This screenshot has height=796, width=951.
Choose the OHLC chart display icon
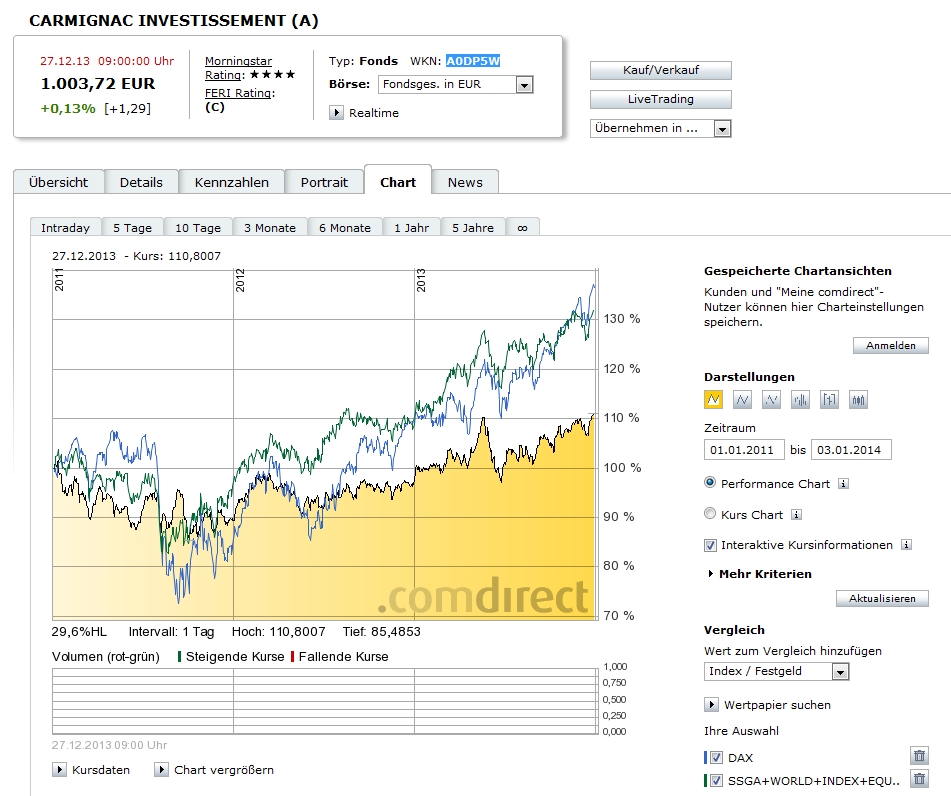[x=829, y=400]
